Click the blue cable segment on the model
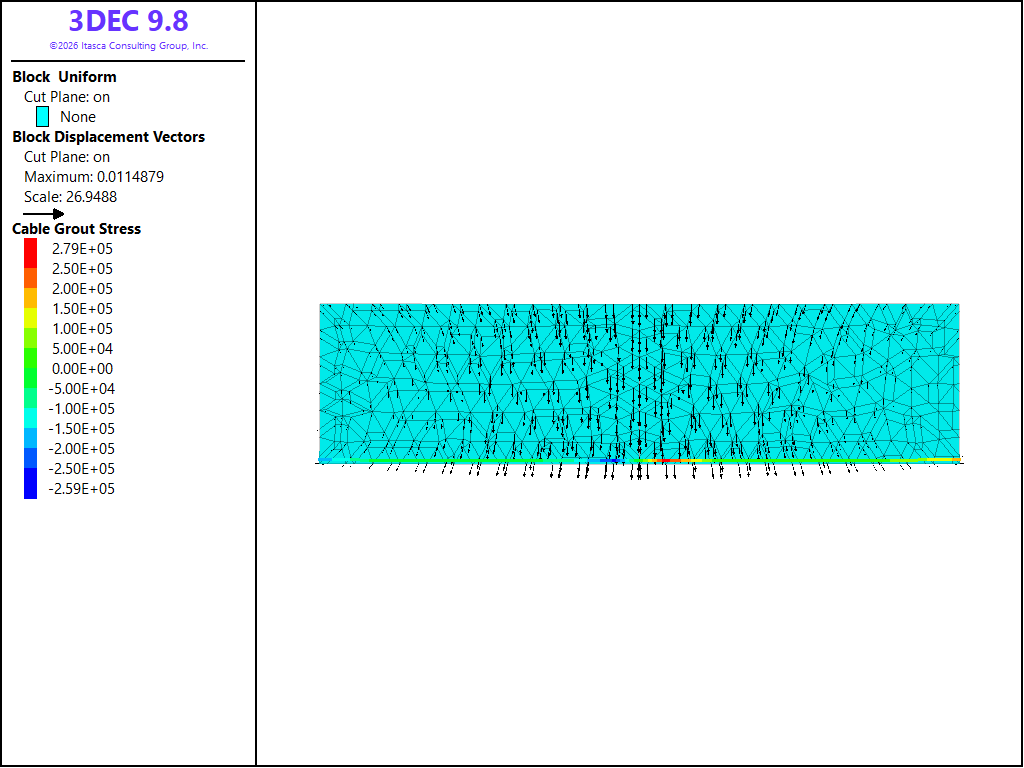This screenshot has height=768, width=1024. [x=609, y=460]
